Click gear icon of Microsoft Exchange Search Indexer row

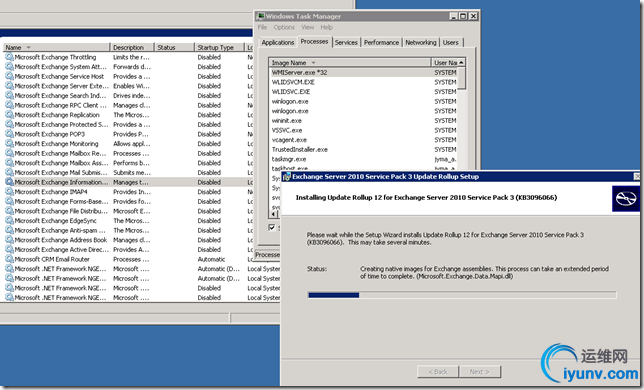click(9, 96)
